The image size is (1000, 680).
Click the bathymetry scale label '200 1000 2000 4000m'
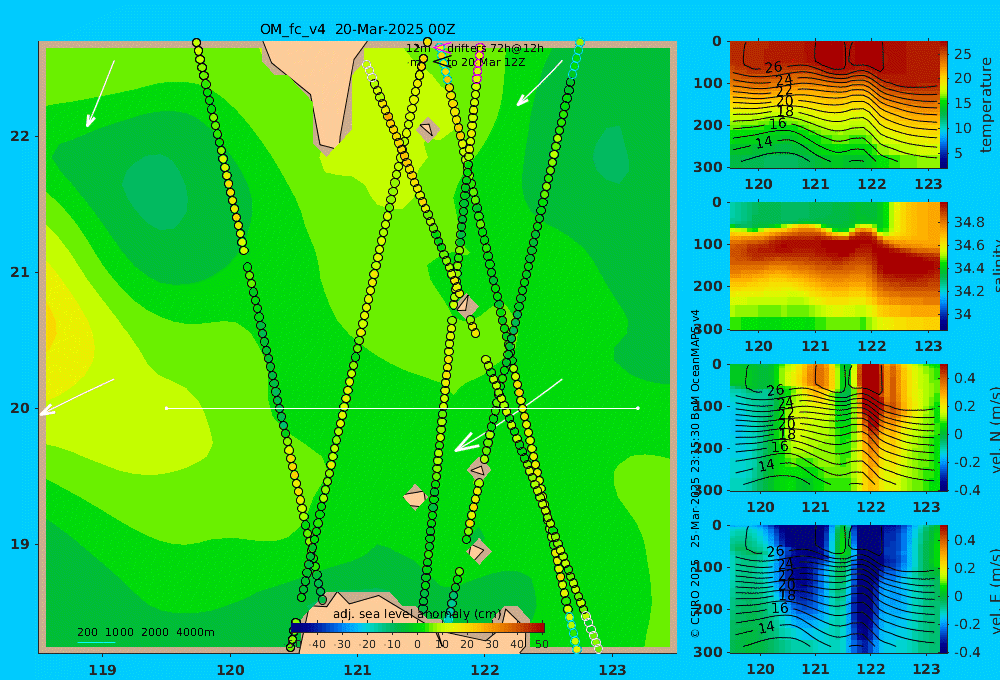(145, 632)
